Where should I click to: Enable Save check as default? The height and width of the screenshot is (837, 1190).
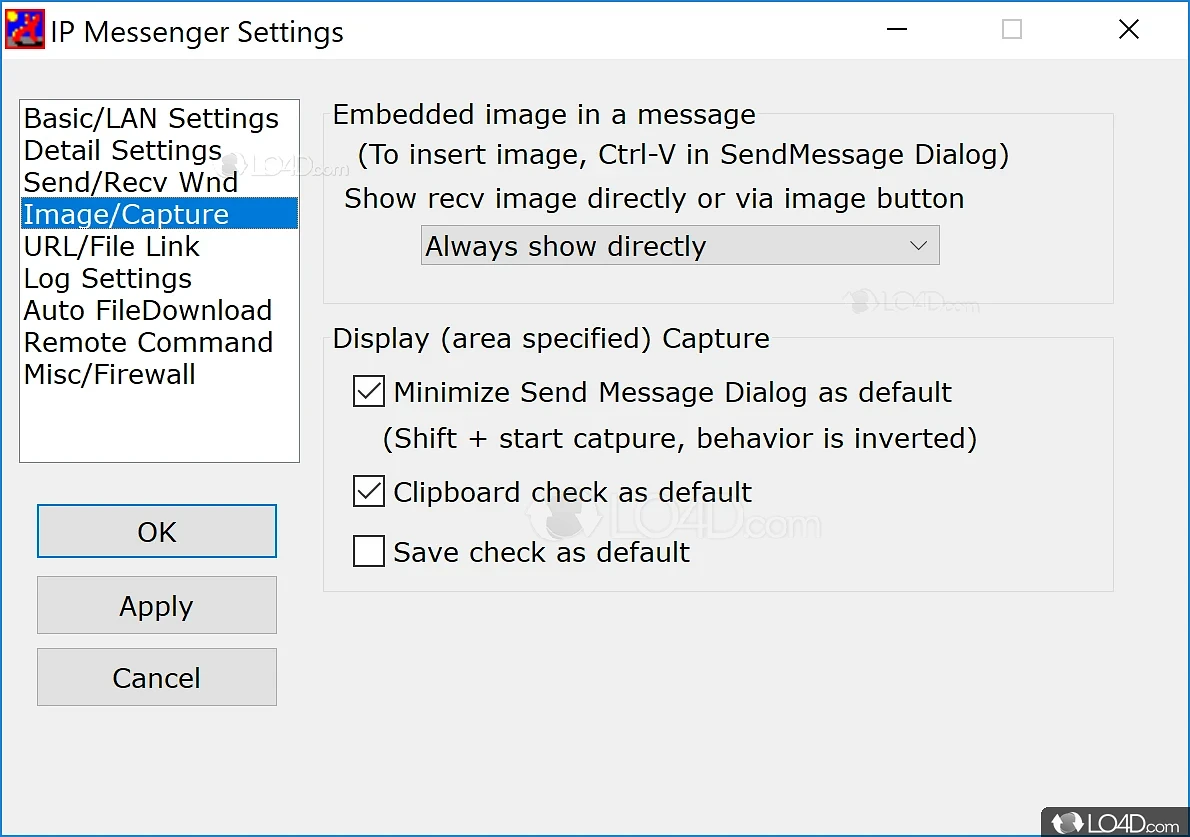[369, 552]
